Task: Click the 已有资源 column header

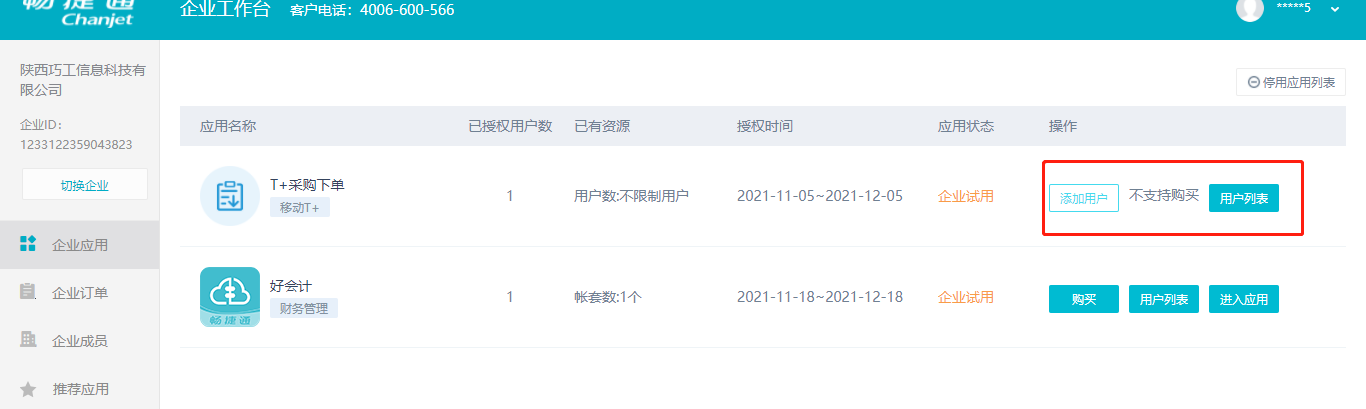Action: point(602,126)
